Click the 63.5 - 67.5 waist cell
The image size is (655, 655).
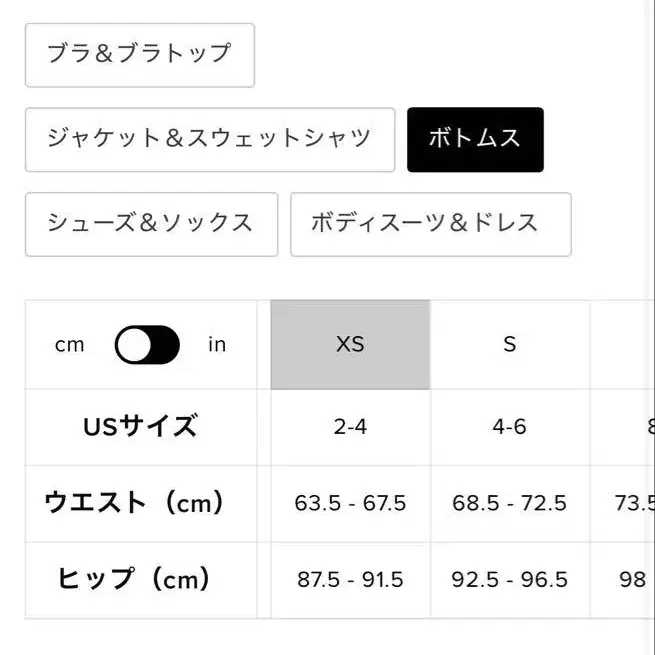point(350,503)
